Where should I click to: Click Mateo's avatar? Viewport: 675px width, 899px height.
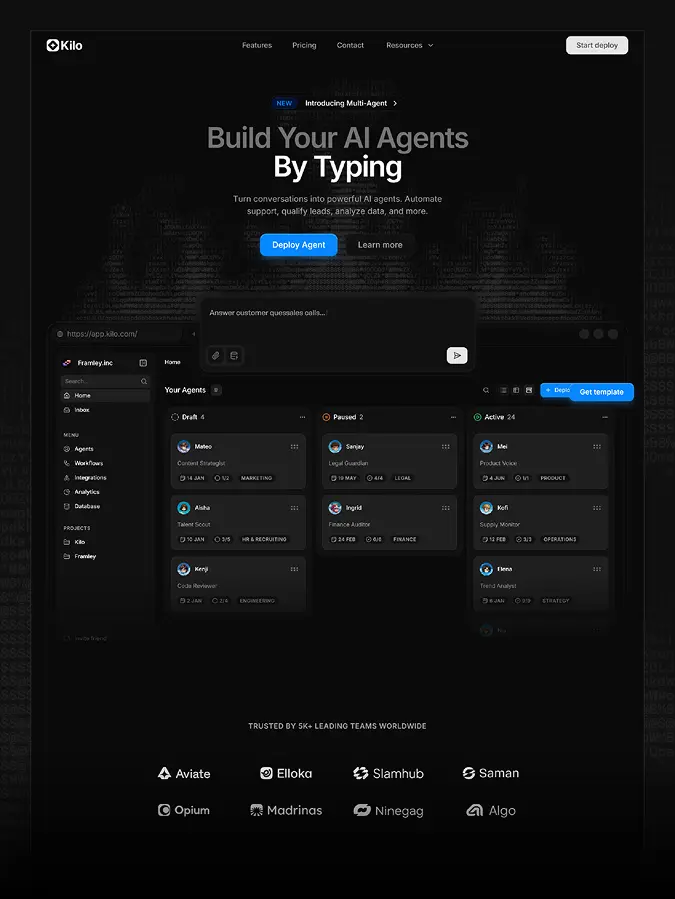click(184, 447)
